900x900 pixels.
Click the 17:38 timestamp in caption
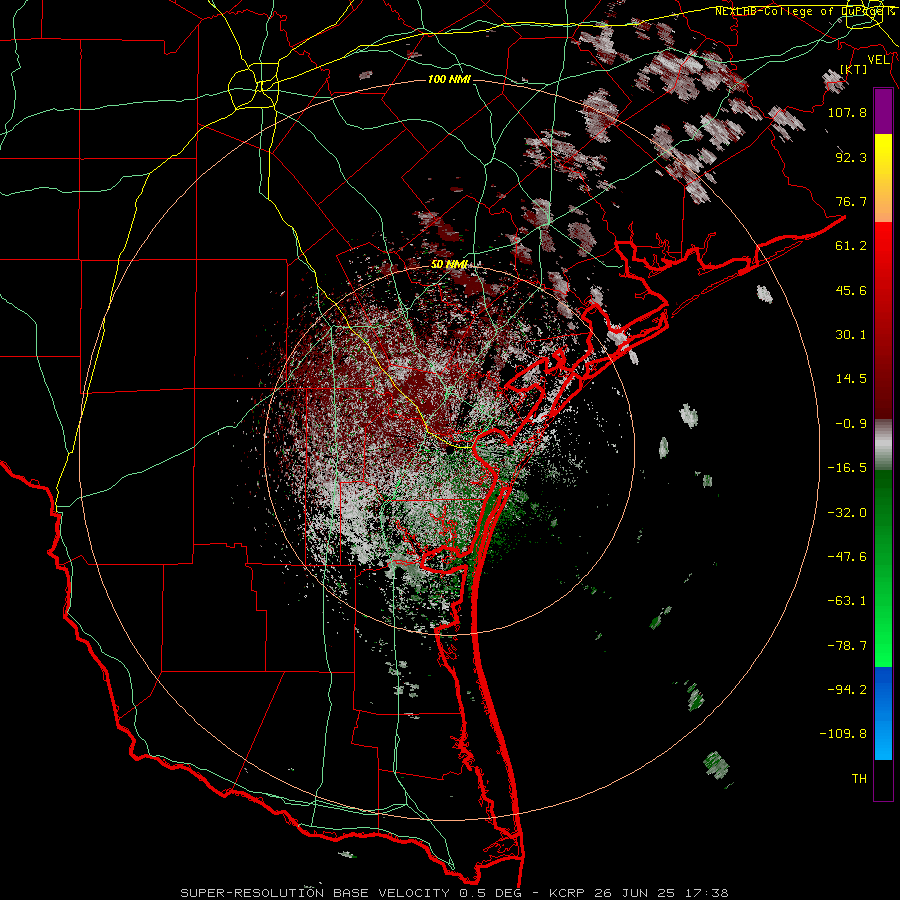(x=708, y=893)
